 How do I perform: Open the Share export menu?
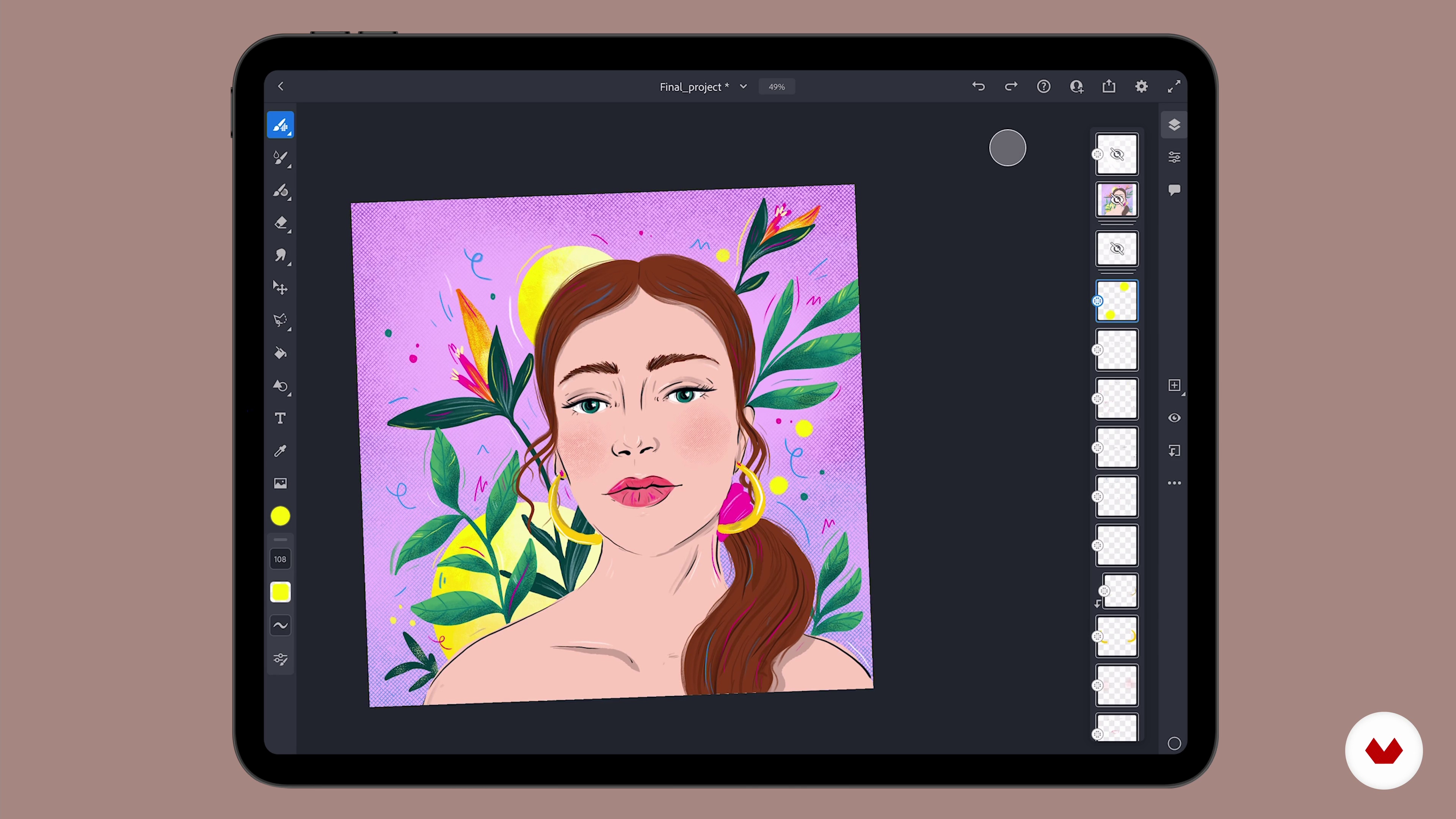click(x=1109, y=86)
